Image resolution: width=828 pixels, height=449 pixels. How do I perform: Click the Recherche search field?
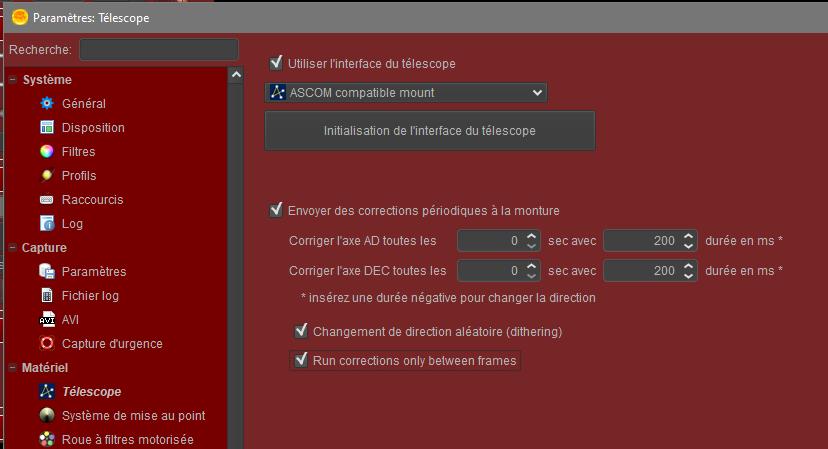(159, 50)
